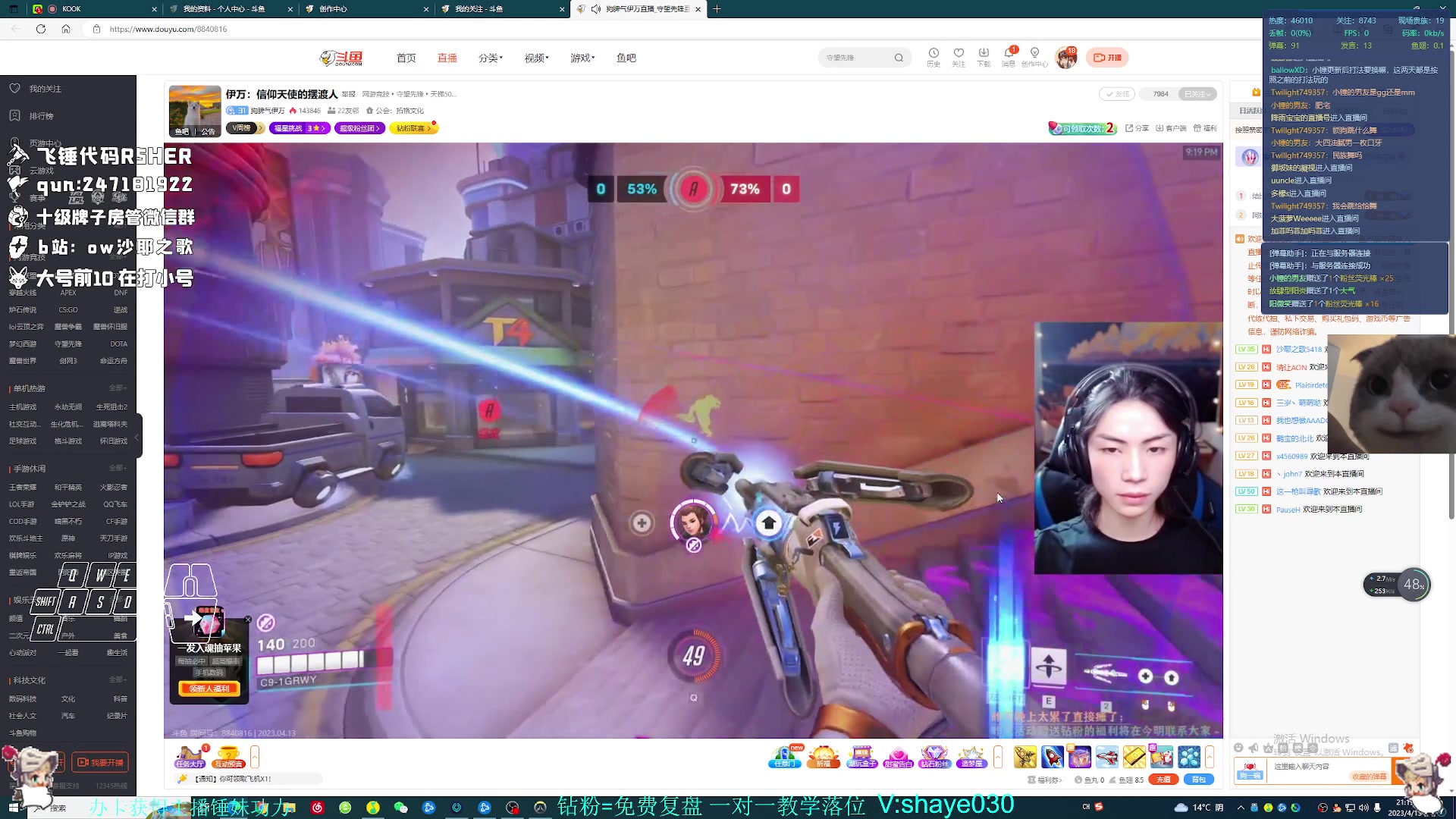Viewport: 1456px width, 819px height.
Task: Send the airplane gift
Action: [1107, 756]
